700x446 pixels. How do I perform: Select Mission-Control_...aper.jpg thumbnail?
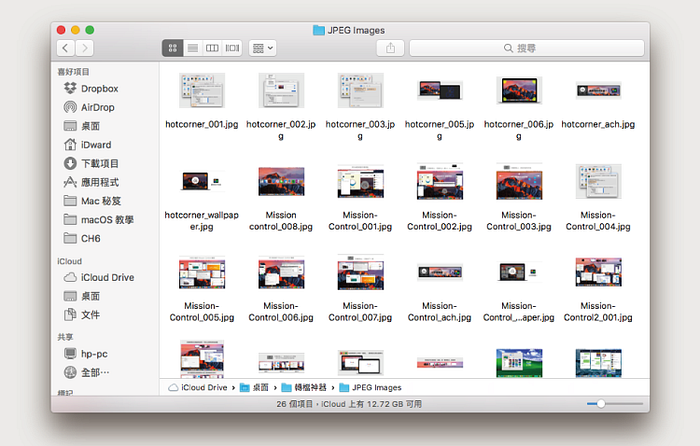(519, 272)
